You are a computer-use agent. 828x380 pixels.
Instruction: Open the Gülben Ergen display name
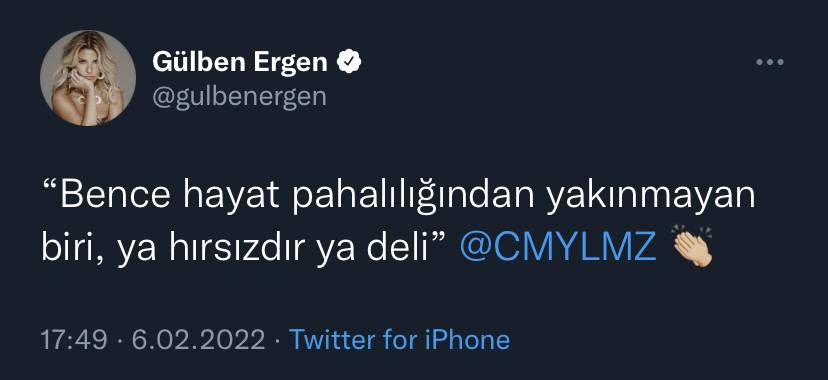coord(240,62)
